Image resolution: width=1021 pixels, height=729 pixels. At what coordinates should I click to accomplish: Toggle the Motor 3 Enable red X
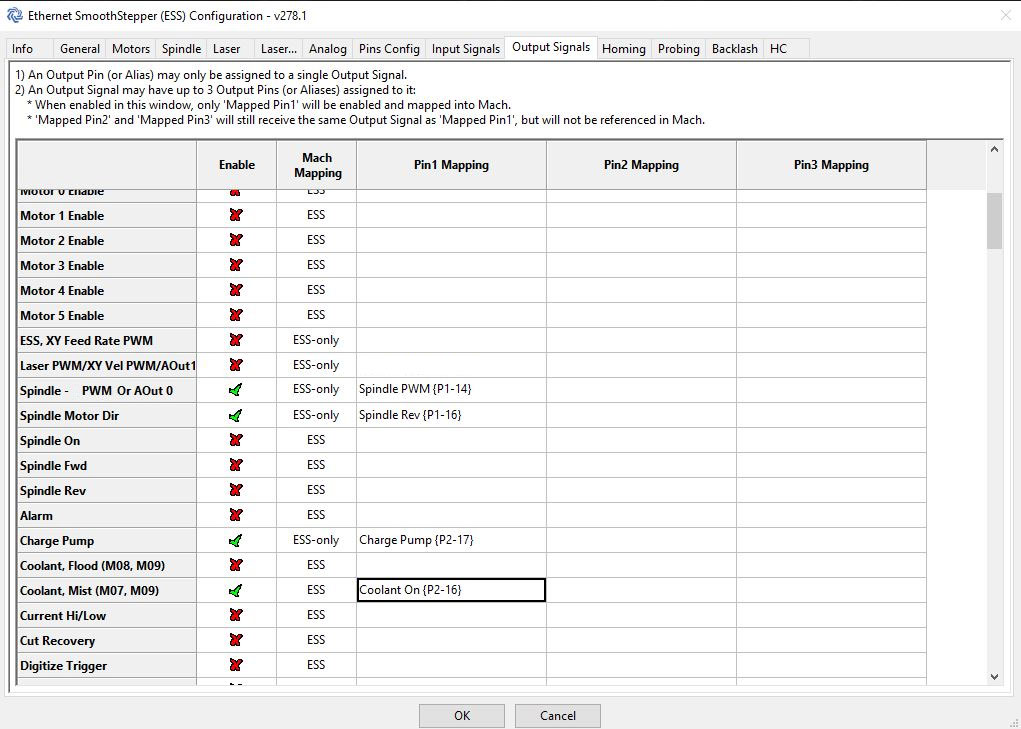236,266
